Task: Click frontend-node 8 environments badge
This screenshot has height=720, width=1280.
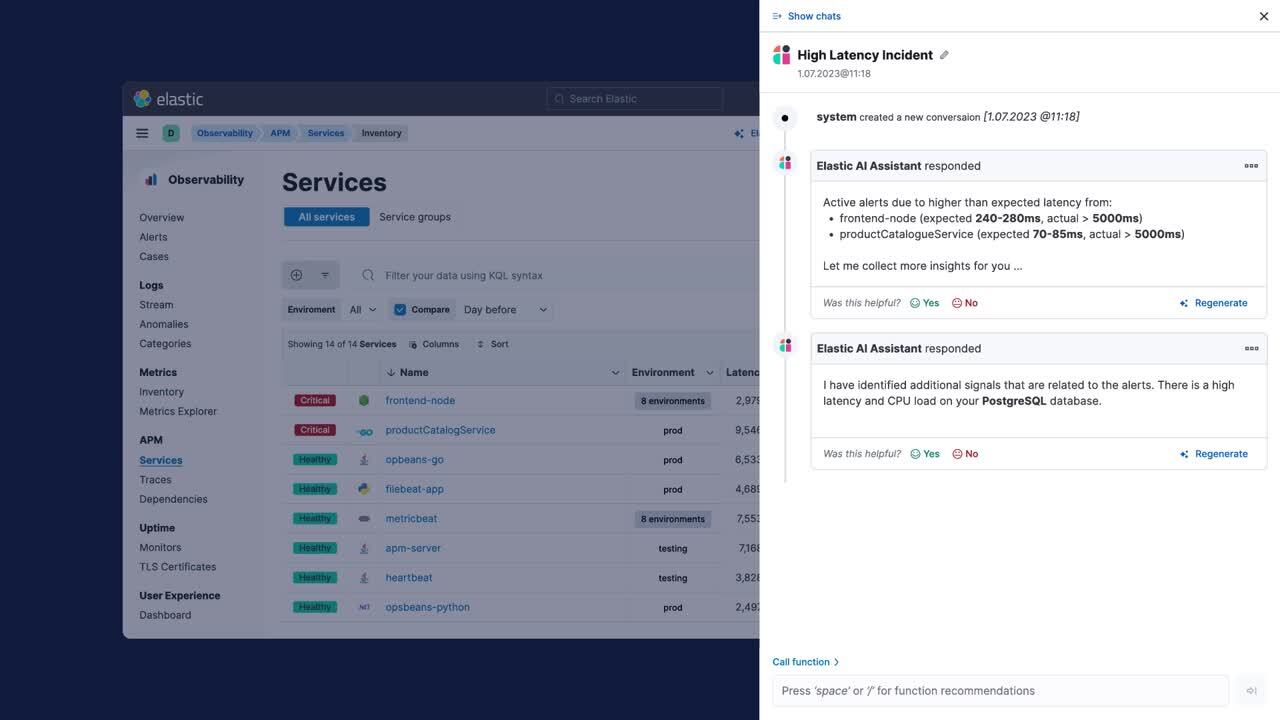Action: (x=673, y=401)
